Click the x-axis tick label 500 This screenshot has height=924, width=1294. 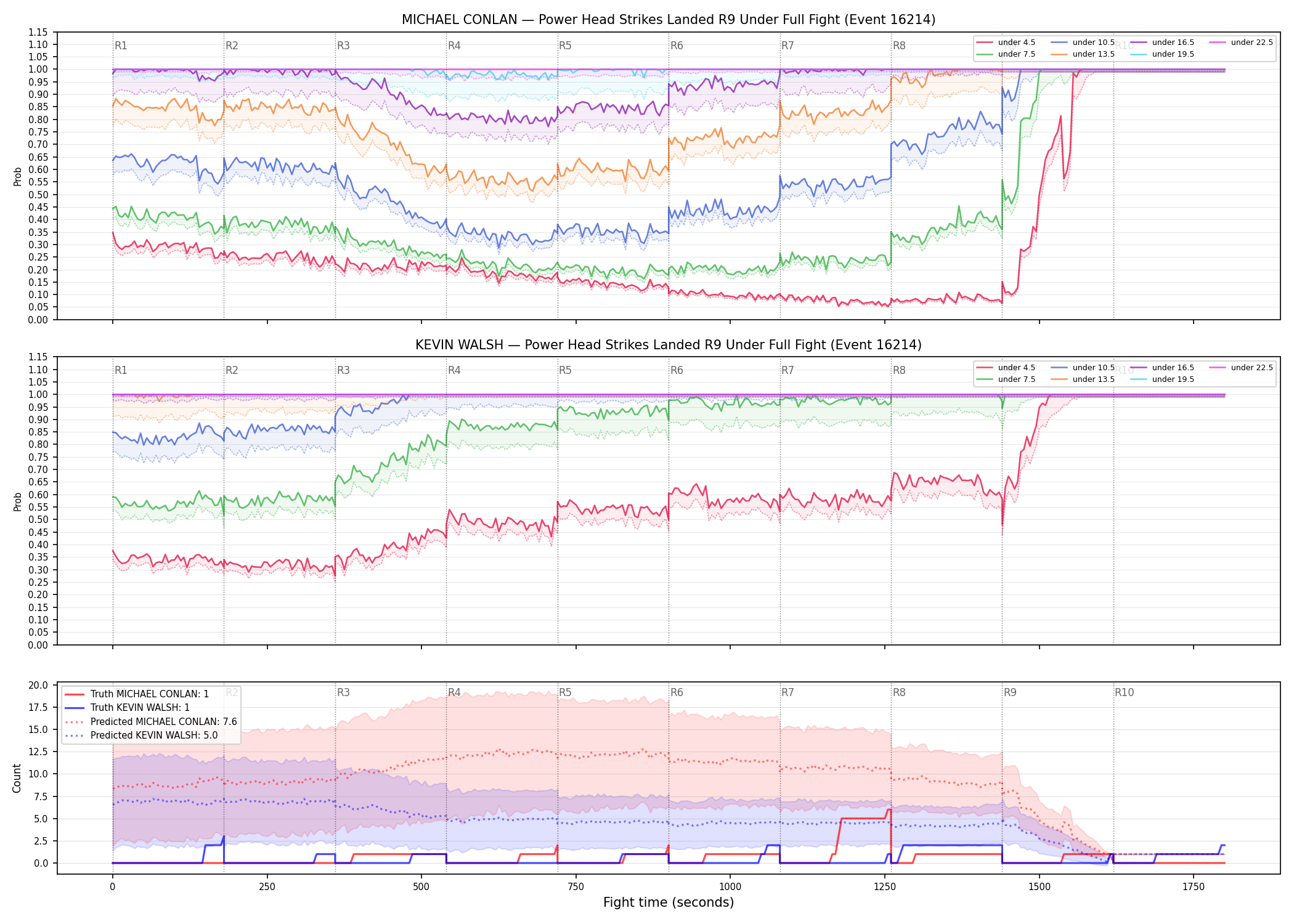421,887
